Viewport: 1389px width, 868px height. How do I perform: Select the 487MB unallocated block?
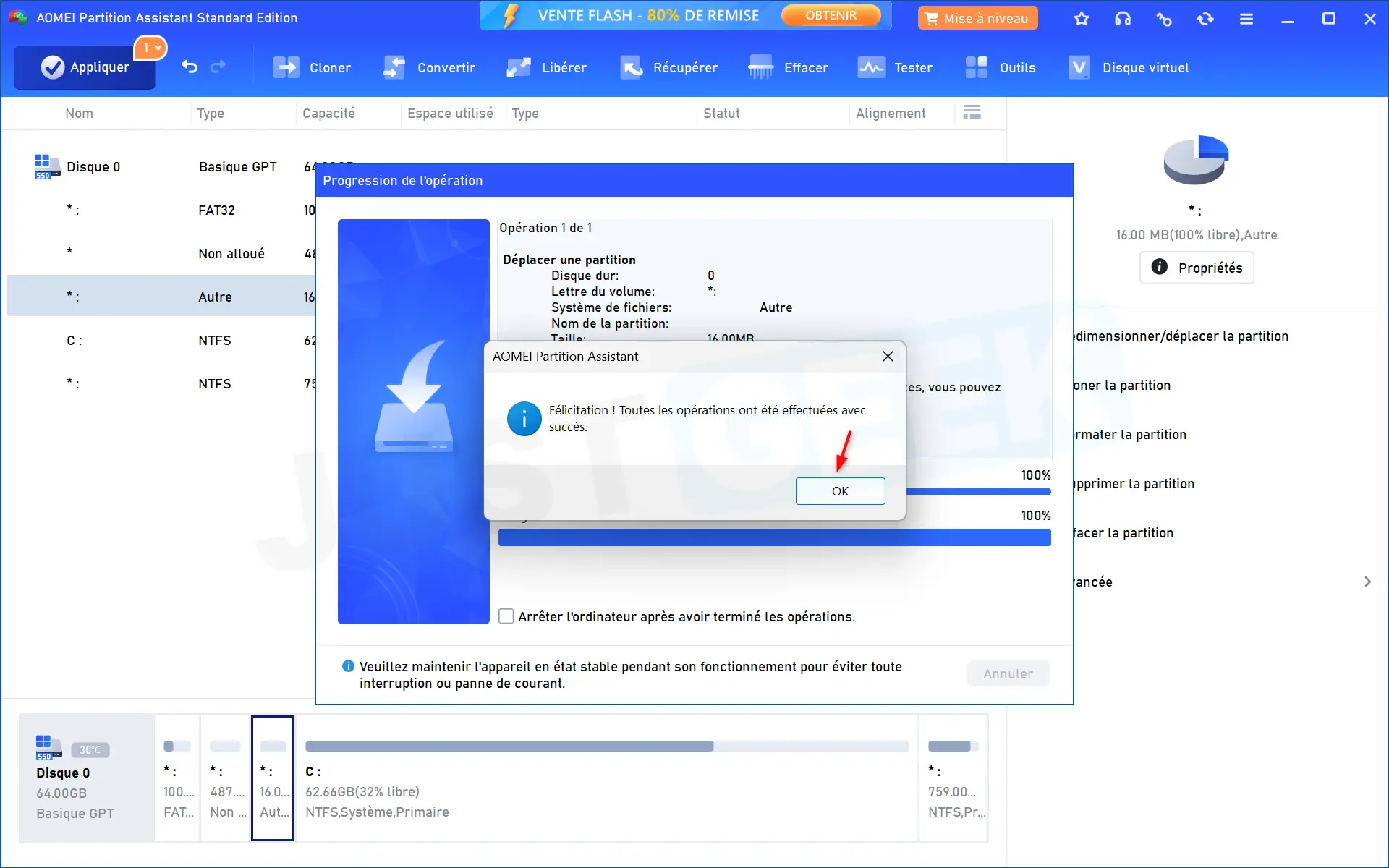(225, 778)
